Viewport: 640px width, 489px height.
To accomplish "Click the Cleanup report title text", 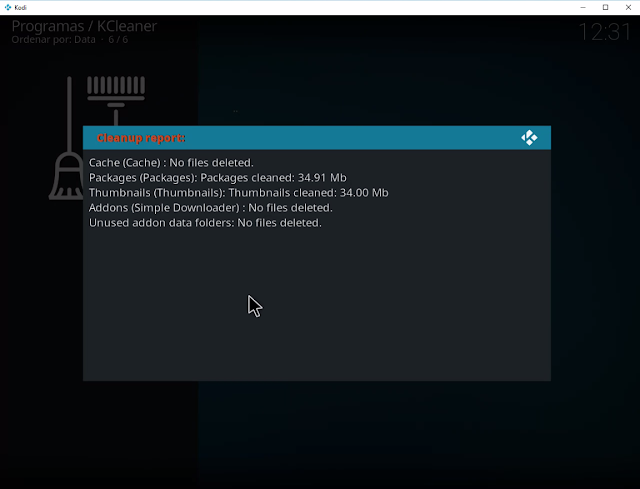I will click(x=141, y=138).
